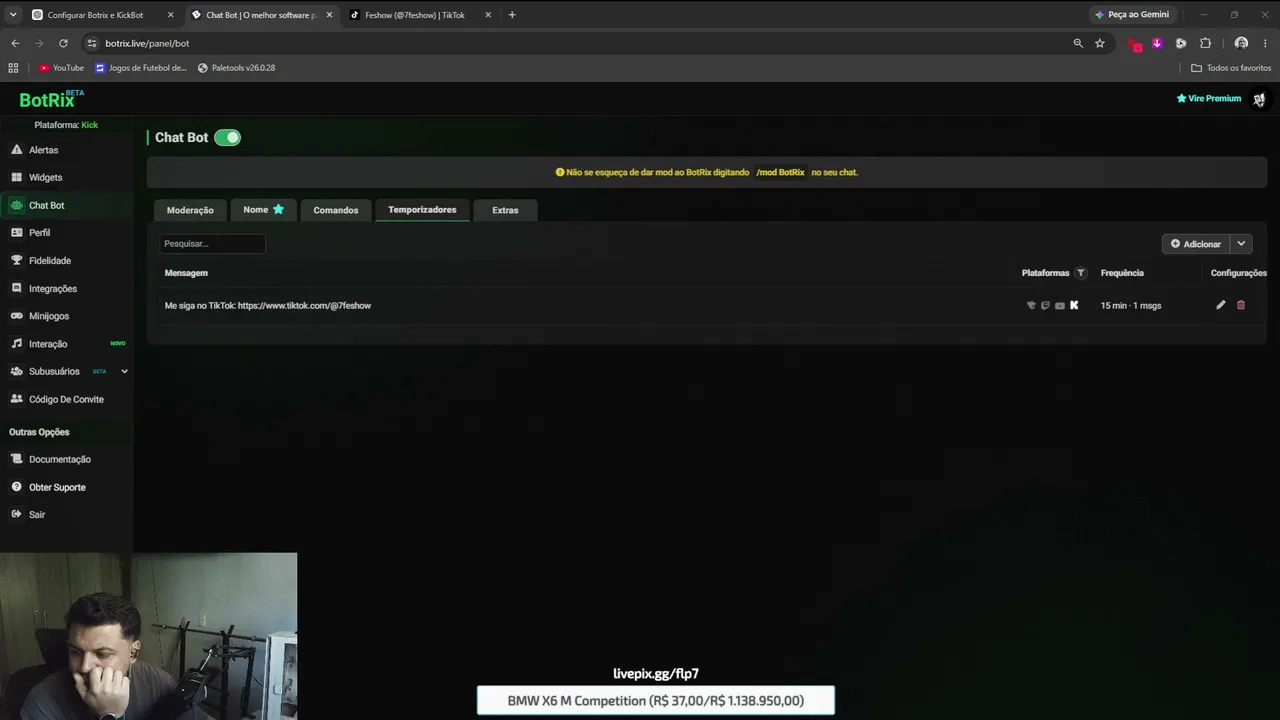Expand the Subusuários chevron
Image resolution: width=1280 pixels, height=720 pixels.
coord(124,371)
